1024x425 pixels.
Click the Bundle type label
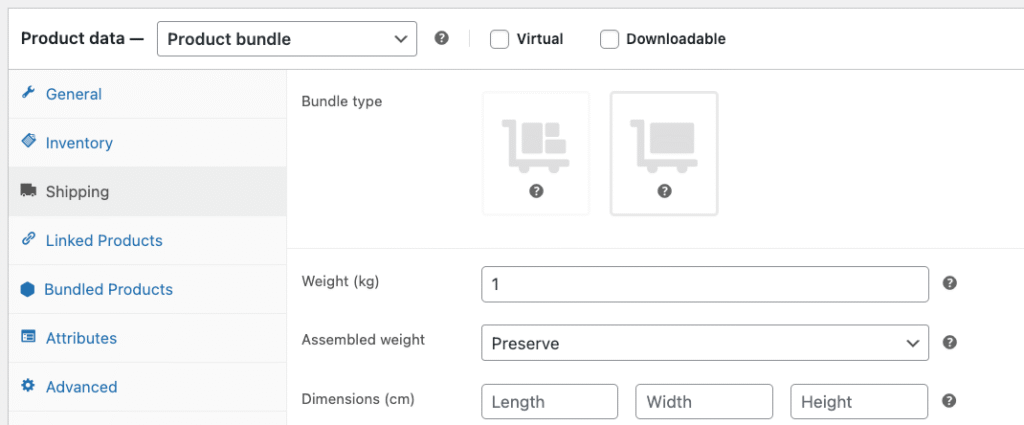coord(342,102)
